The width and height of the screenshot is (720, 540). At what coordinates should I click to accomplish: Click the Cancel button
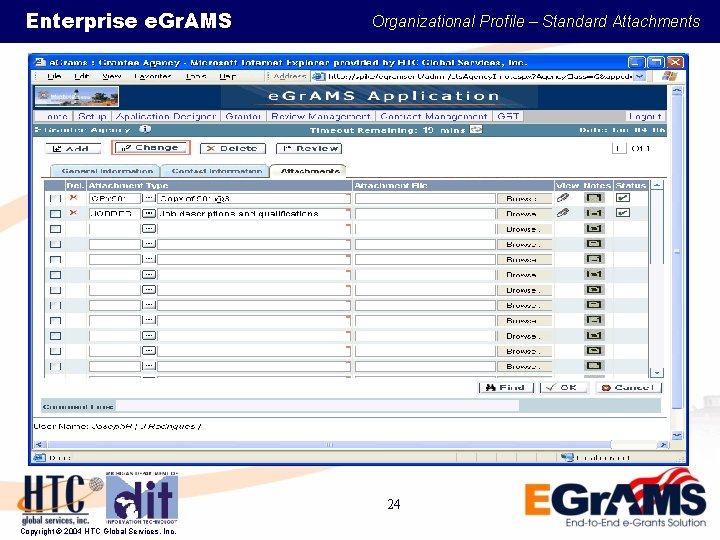629,388
